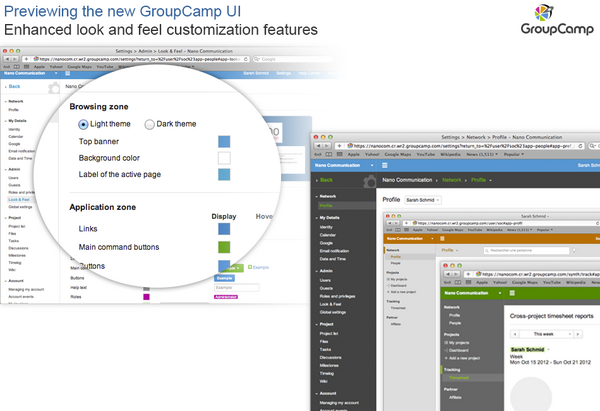Open the reading list book icon in Profile window
The image size is (600, 411).
(x=328, y=154)
